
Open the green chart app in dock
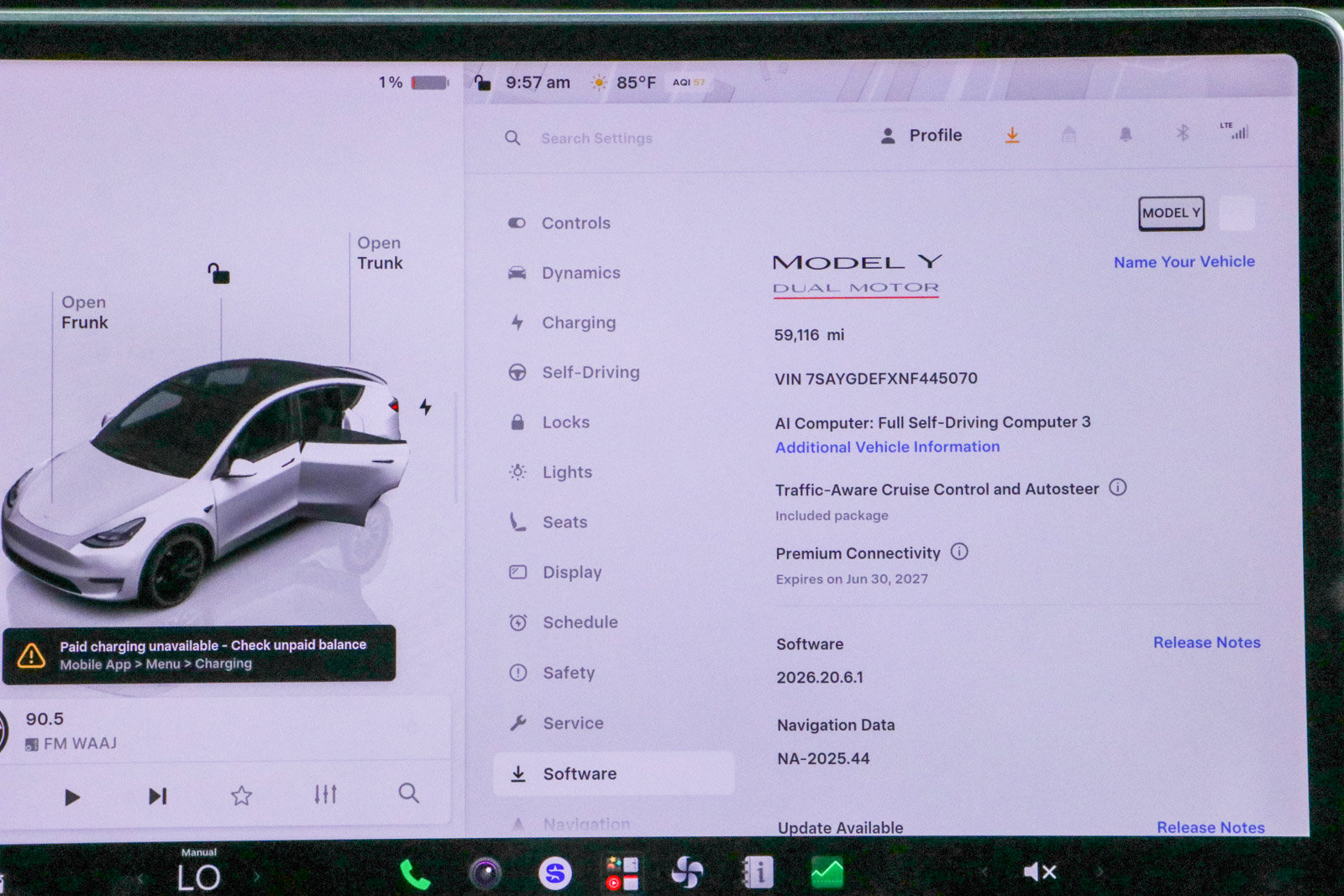[x=827, y=872]
